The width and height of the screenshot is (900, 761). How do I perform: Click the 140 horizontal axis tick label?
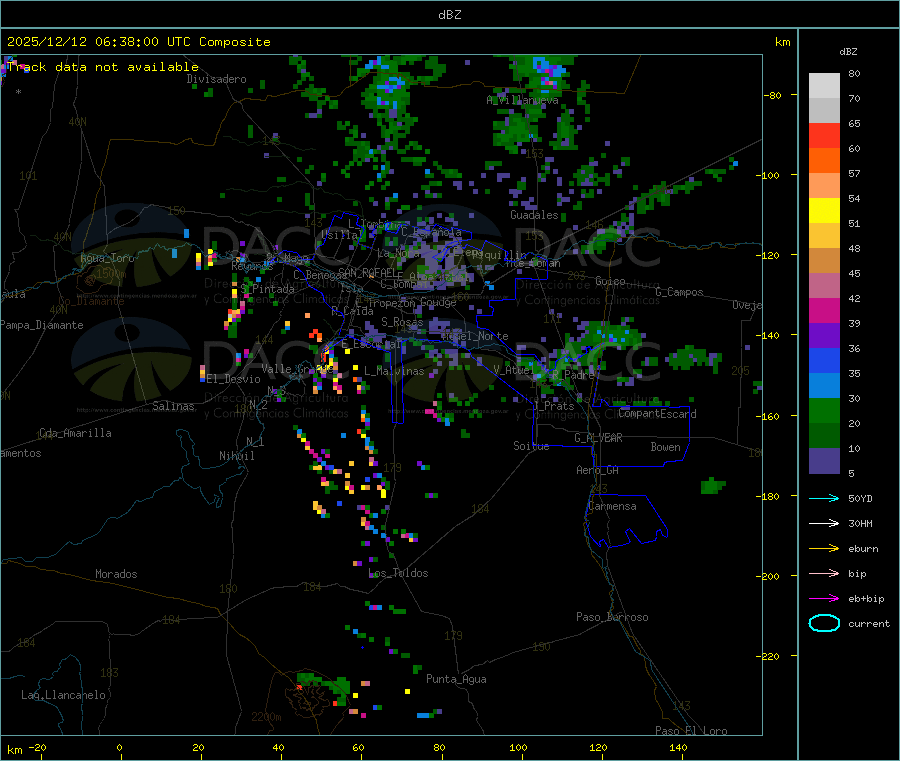pos(678,748)
